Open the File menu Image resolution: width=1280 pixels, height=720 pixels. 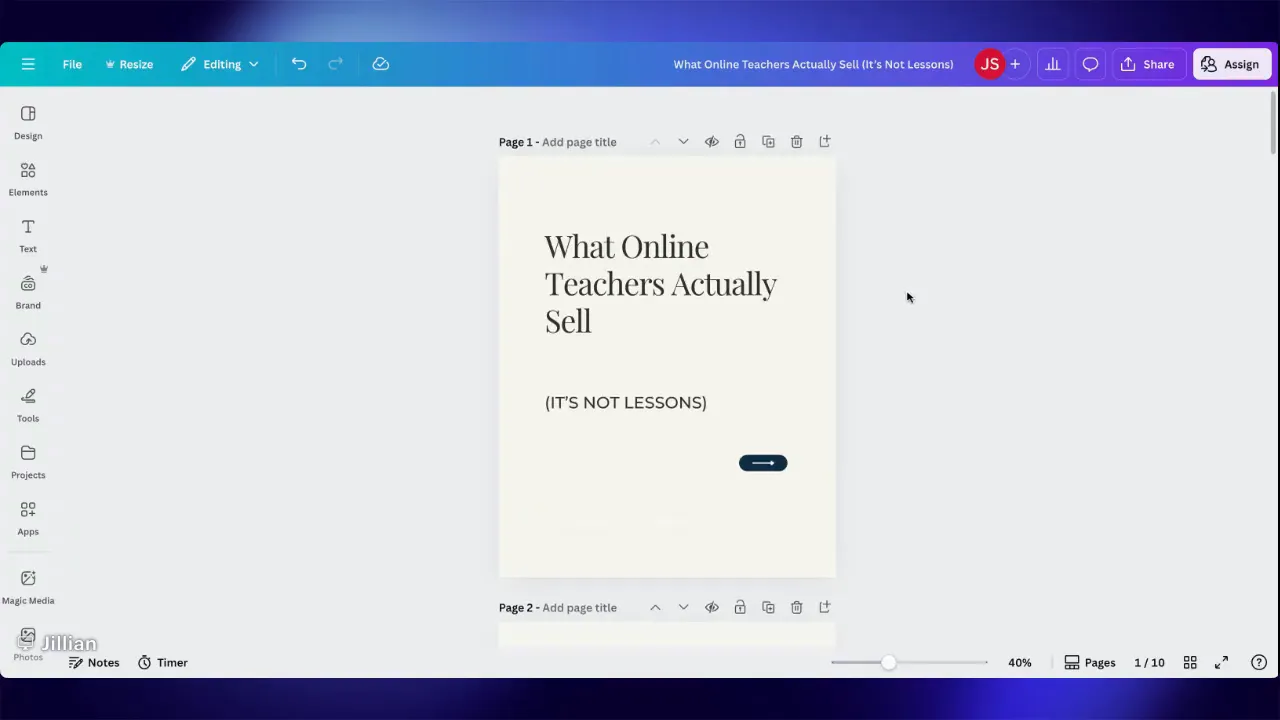coord(72,64)
